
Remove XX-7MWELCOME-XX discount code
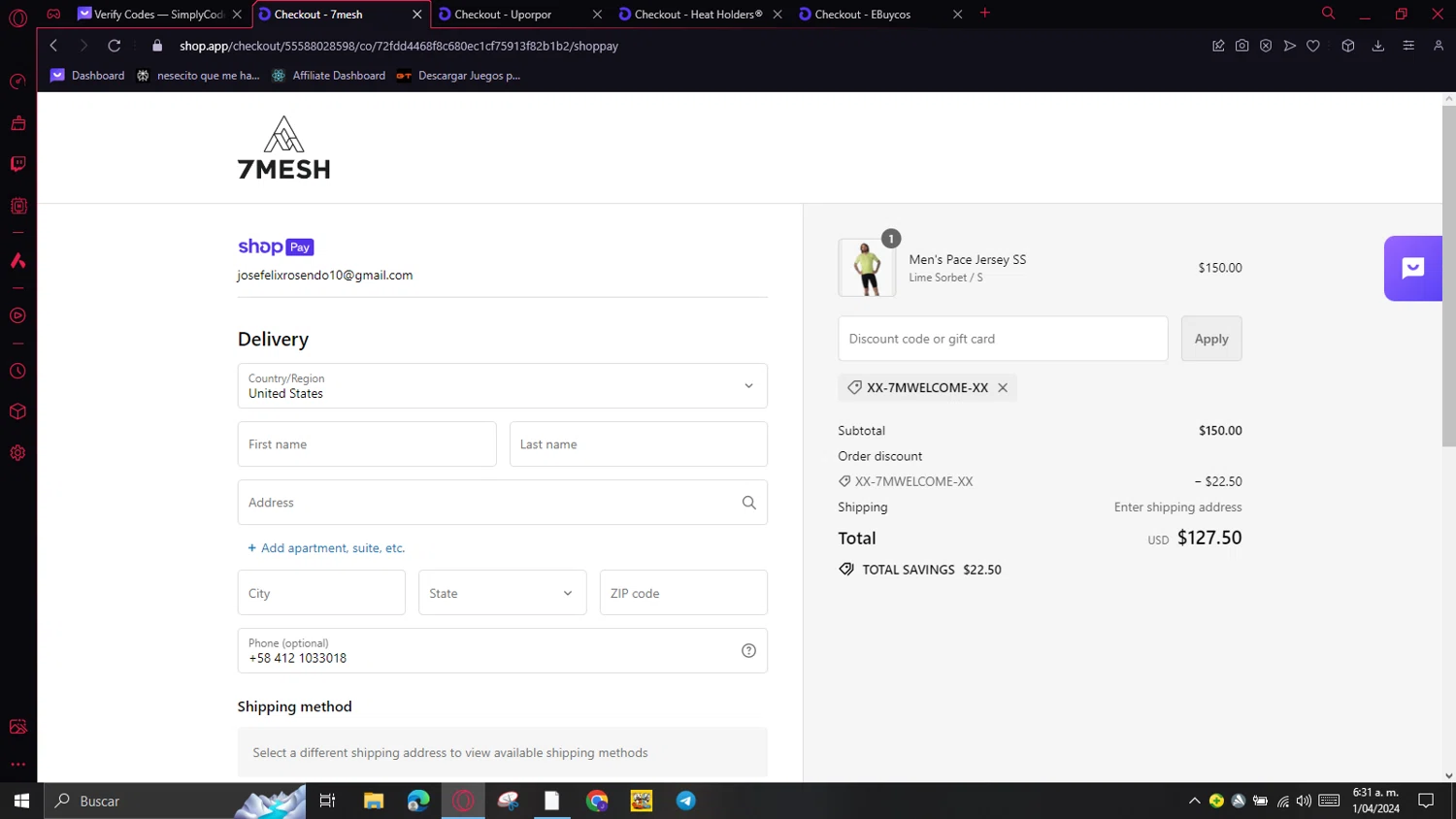pos(1003,388)
